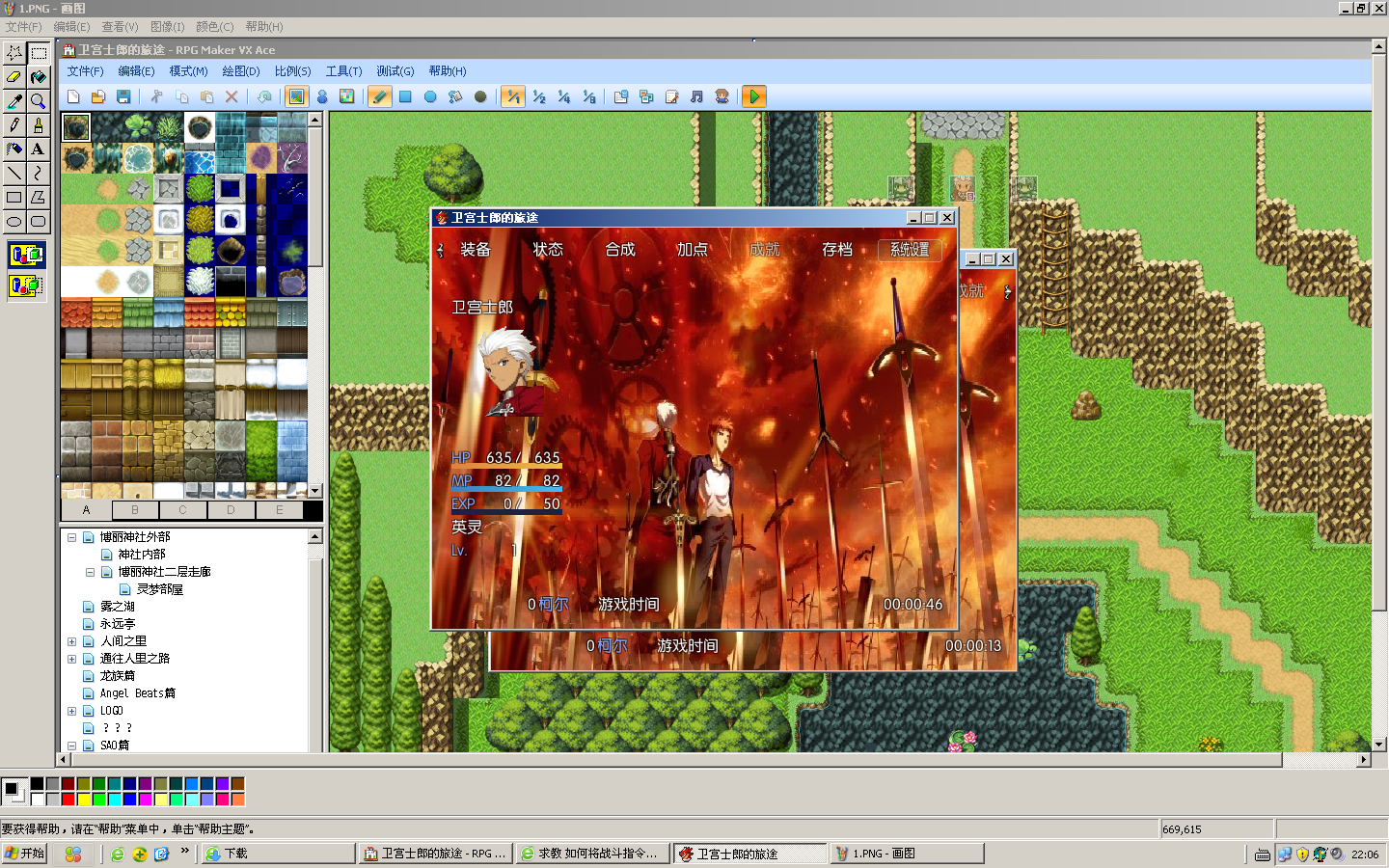Open Paint's 颜色(C) menu
This screenshot has width=1389, height=868.
214,27
